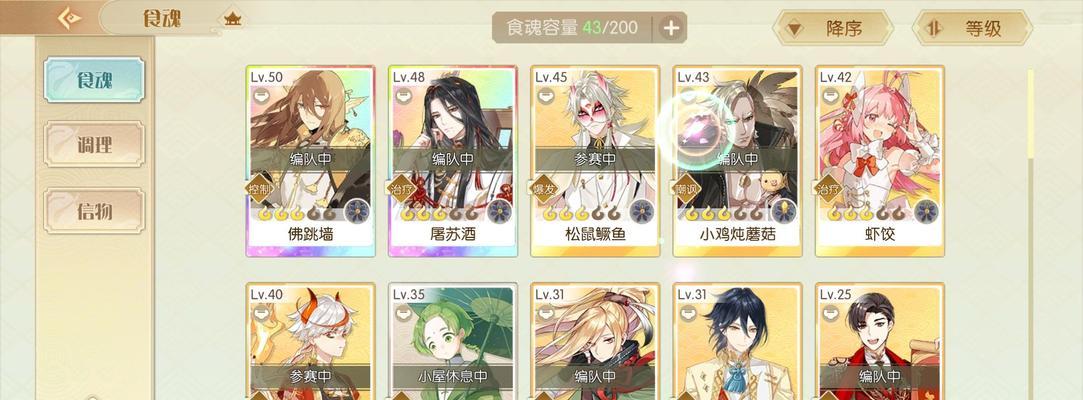Open the 信物 tab
Screen dimensions: 1083x400
(x=94, y=211)
